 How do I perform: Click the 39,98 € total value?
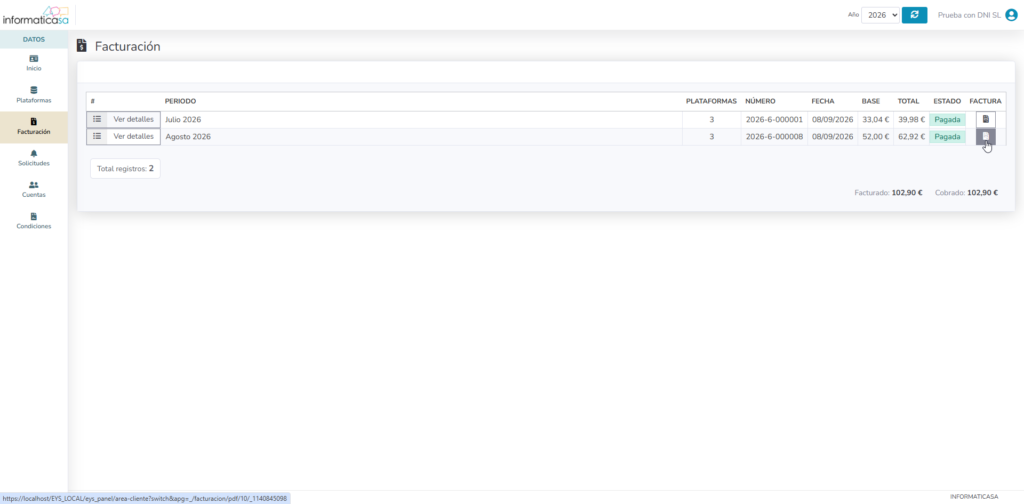pyautogui.click(x=911, y=119)
